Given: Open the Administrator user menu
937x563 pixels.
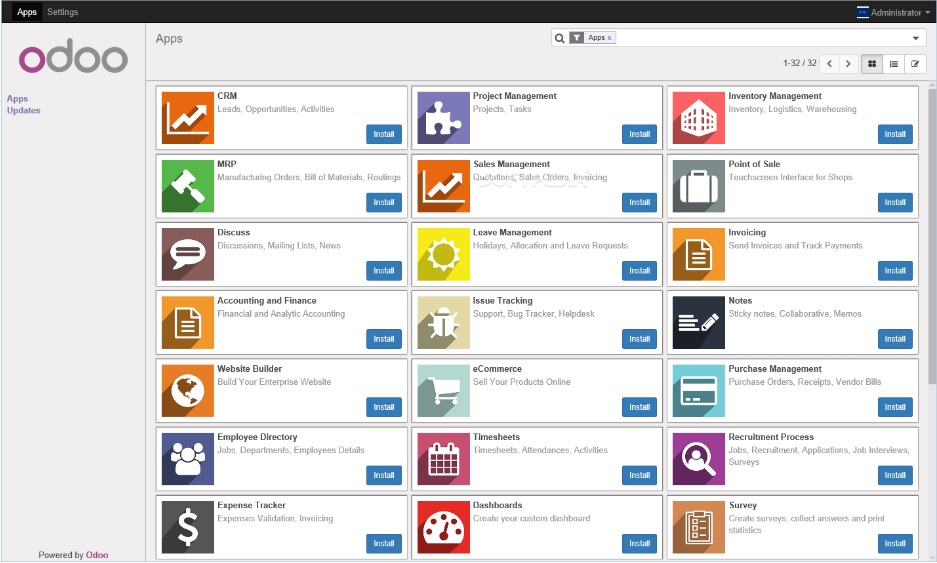Looking at the screenshot, I should 893,12.
